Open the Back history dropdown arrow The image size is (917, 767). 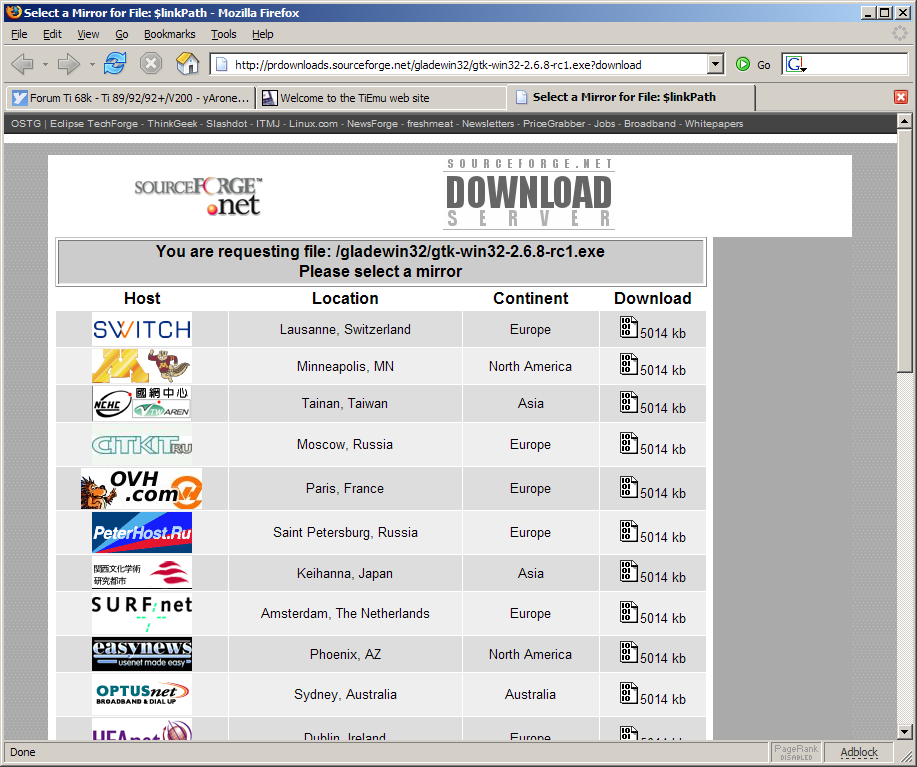point(45,64)
